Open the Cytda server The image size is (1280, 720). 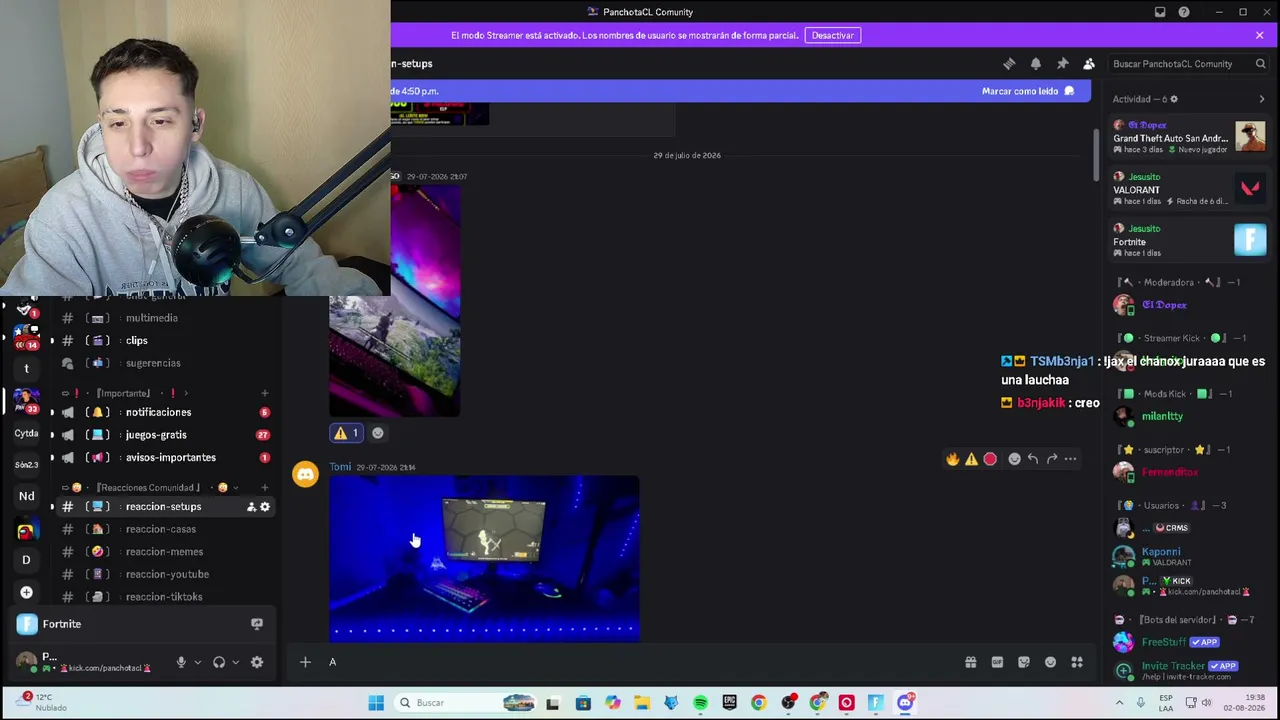26,434
